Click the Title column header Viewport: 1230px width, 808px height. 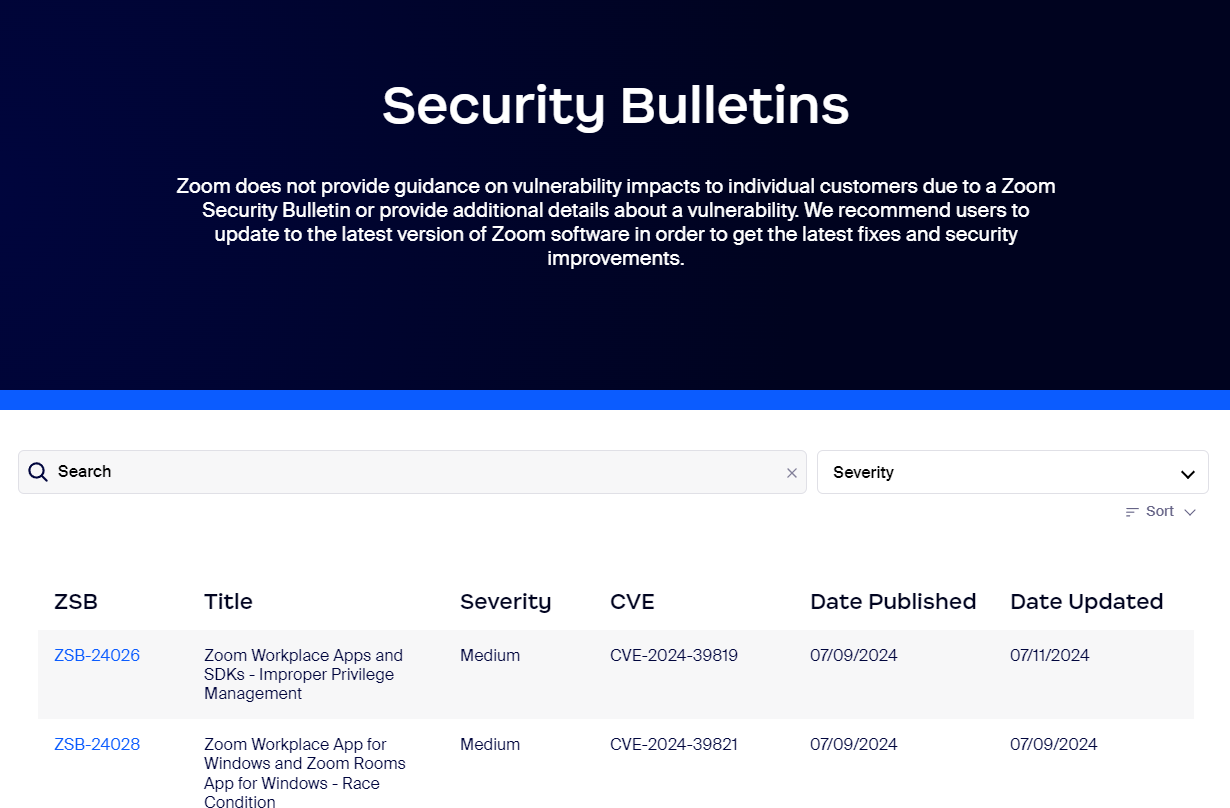tap(228, 602)
